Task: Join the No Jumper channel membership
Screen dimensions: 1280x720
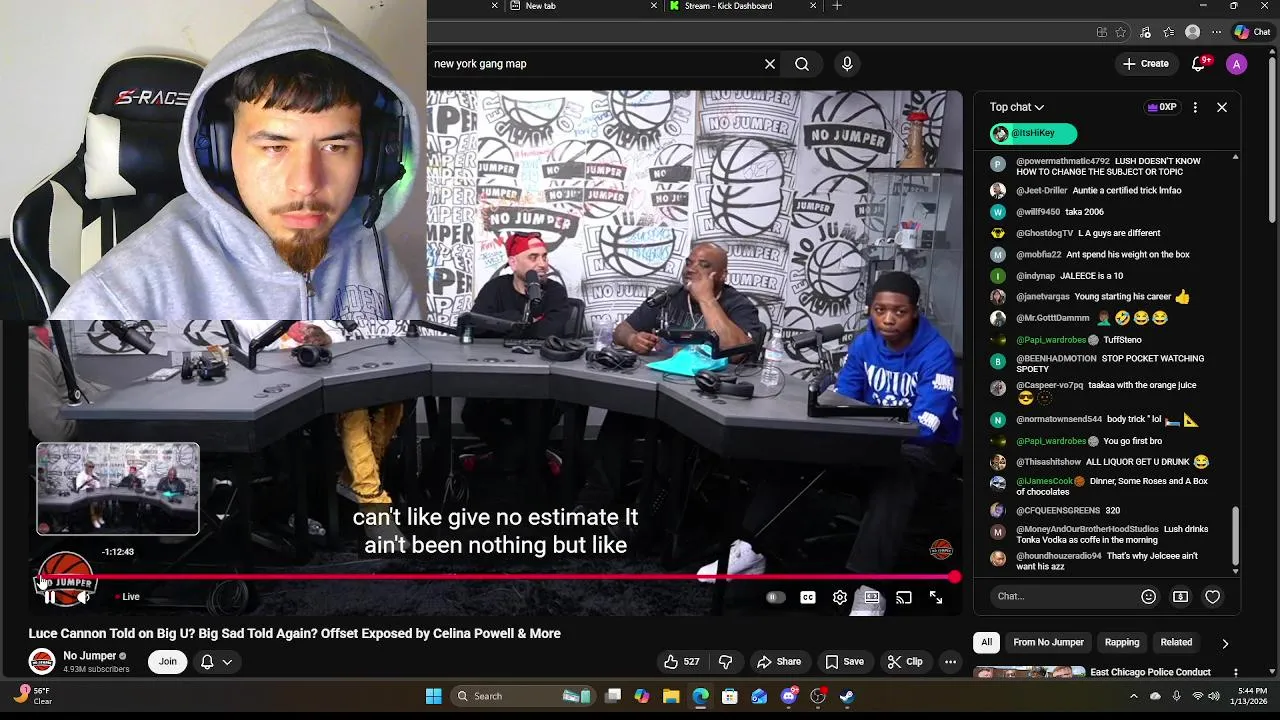Action: coord(167,661)
